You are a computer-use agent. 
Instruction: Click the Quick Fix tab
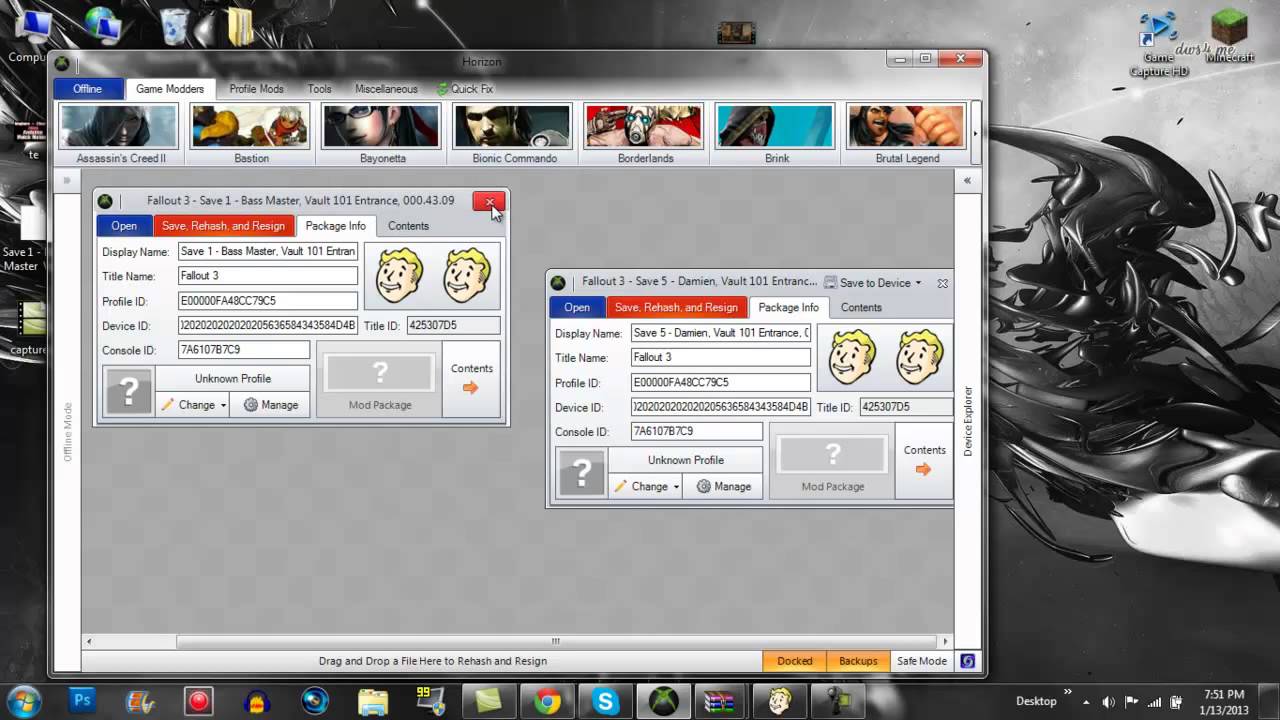pos(465,89)
